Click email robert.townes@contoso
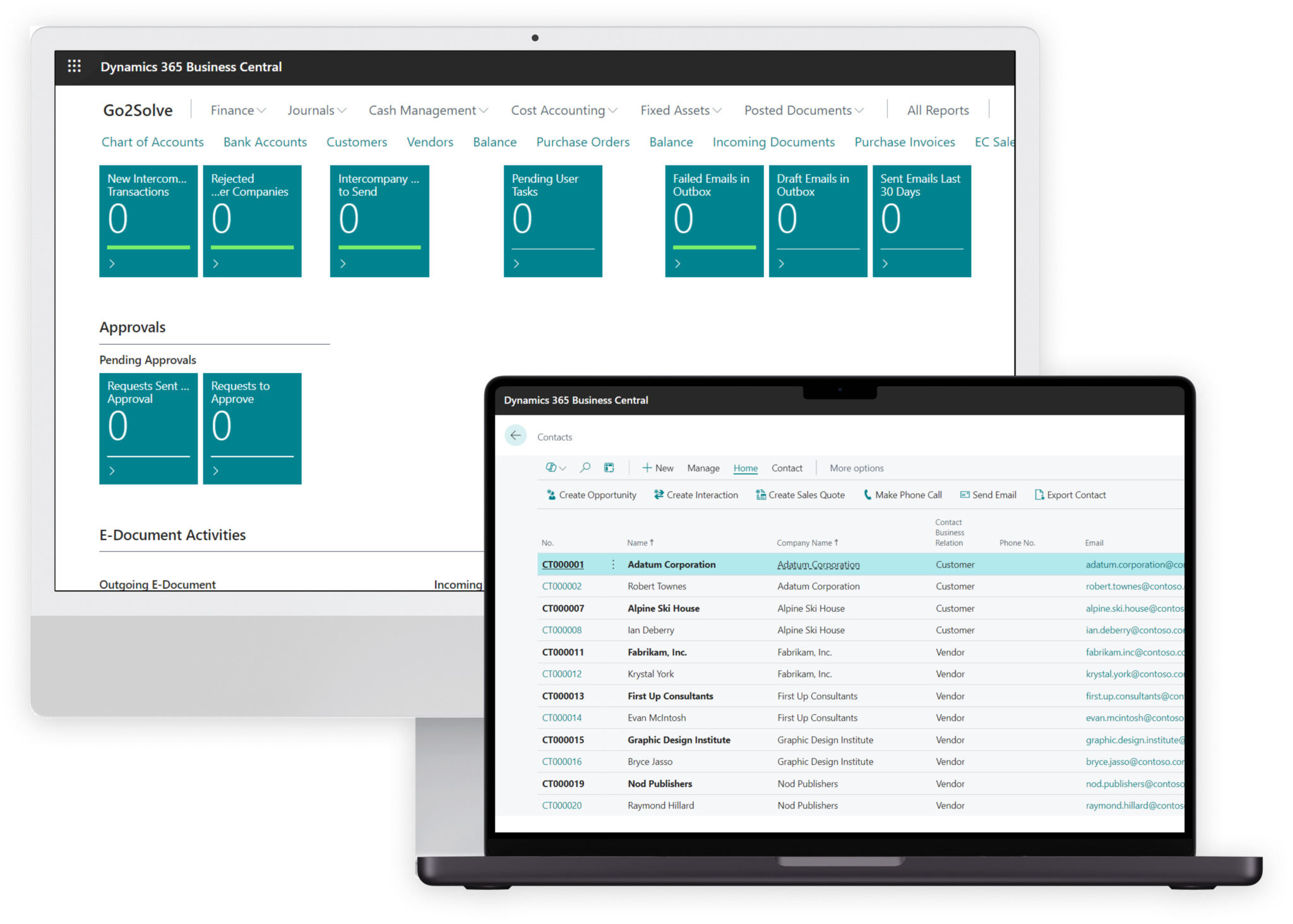1293x924 pixels. point(1135,586)
